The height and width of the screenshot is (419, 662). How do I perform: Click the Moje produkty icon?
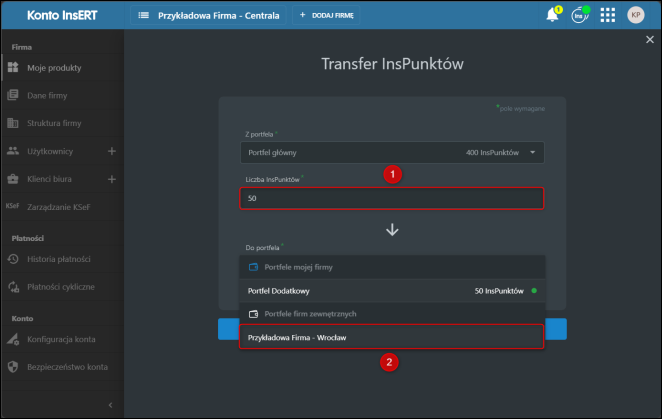(13, 67)
